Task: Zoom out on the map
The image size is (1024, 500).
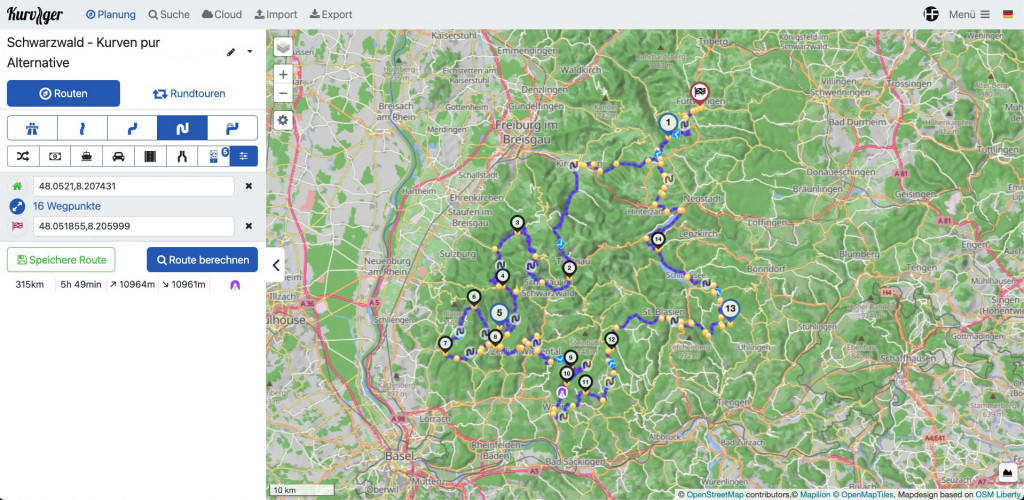Action: (283, 92)
